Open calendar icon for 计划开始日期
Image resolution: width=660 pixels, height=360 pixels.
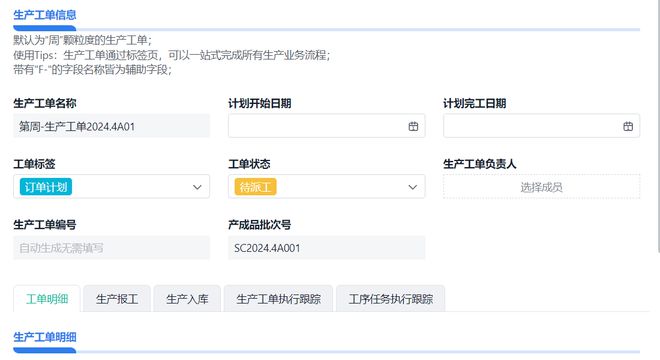(413, 126)
